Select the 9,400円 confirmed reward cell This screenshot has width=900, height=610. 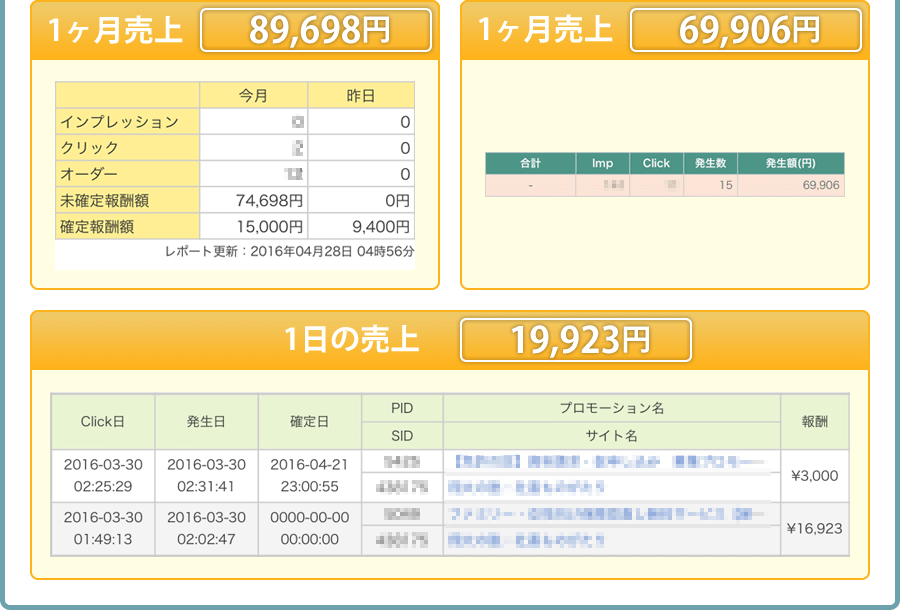point(360,226)
